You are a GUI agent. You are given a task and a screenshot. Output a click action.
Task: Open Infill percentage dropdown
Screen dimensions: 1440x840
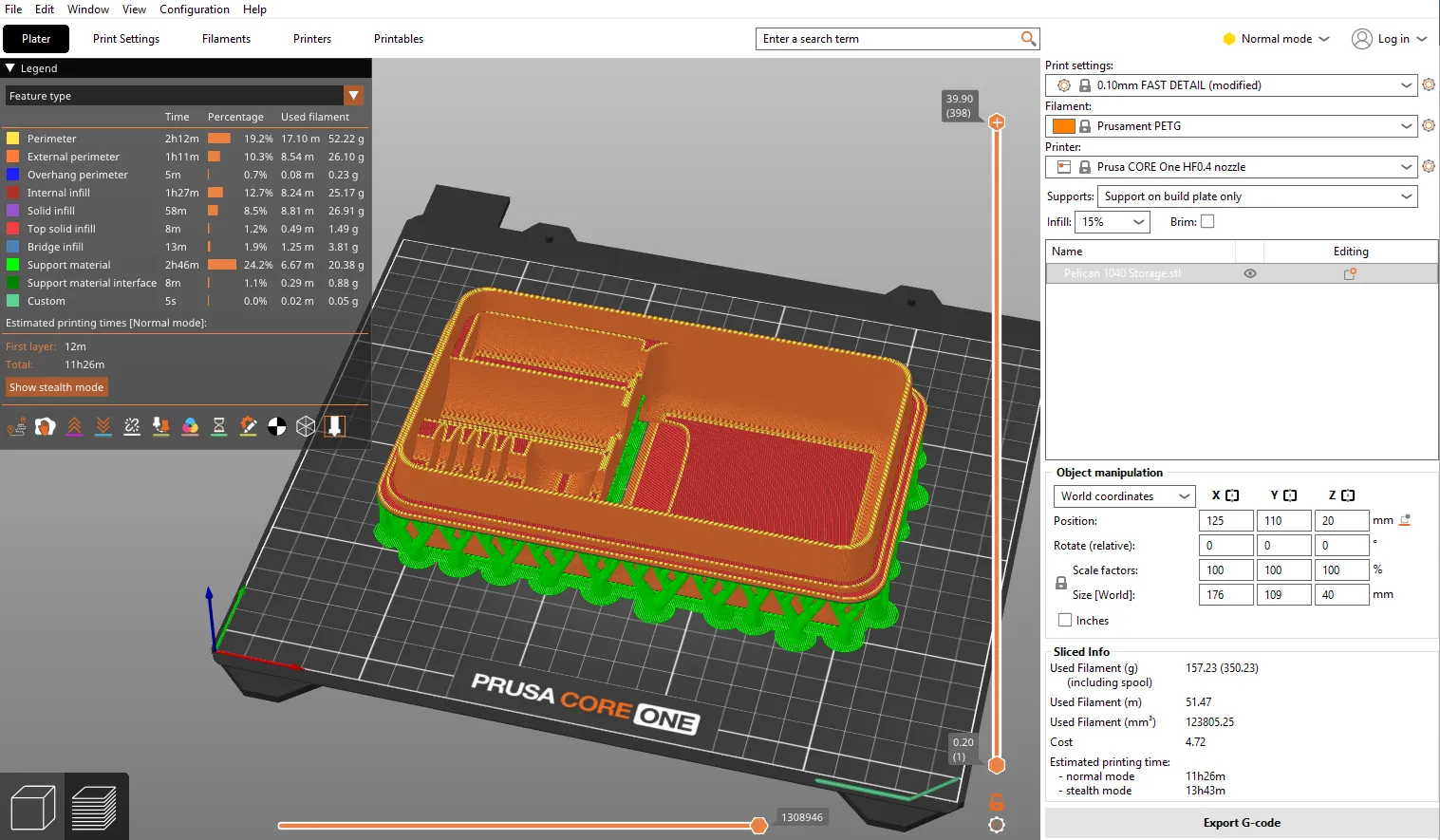[1113, 222]
